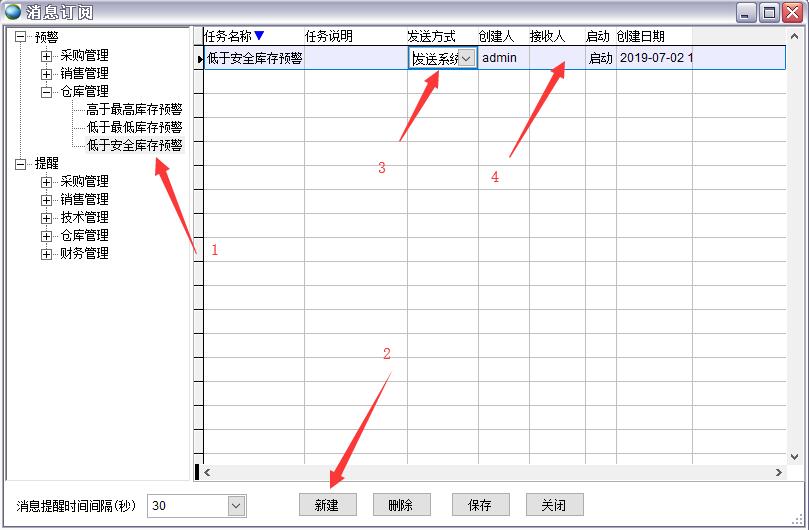Click the 创建日期 column header
Viewport: 809px width, 530px height.
[x=640, y=36]
